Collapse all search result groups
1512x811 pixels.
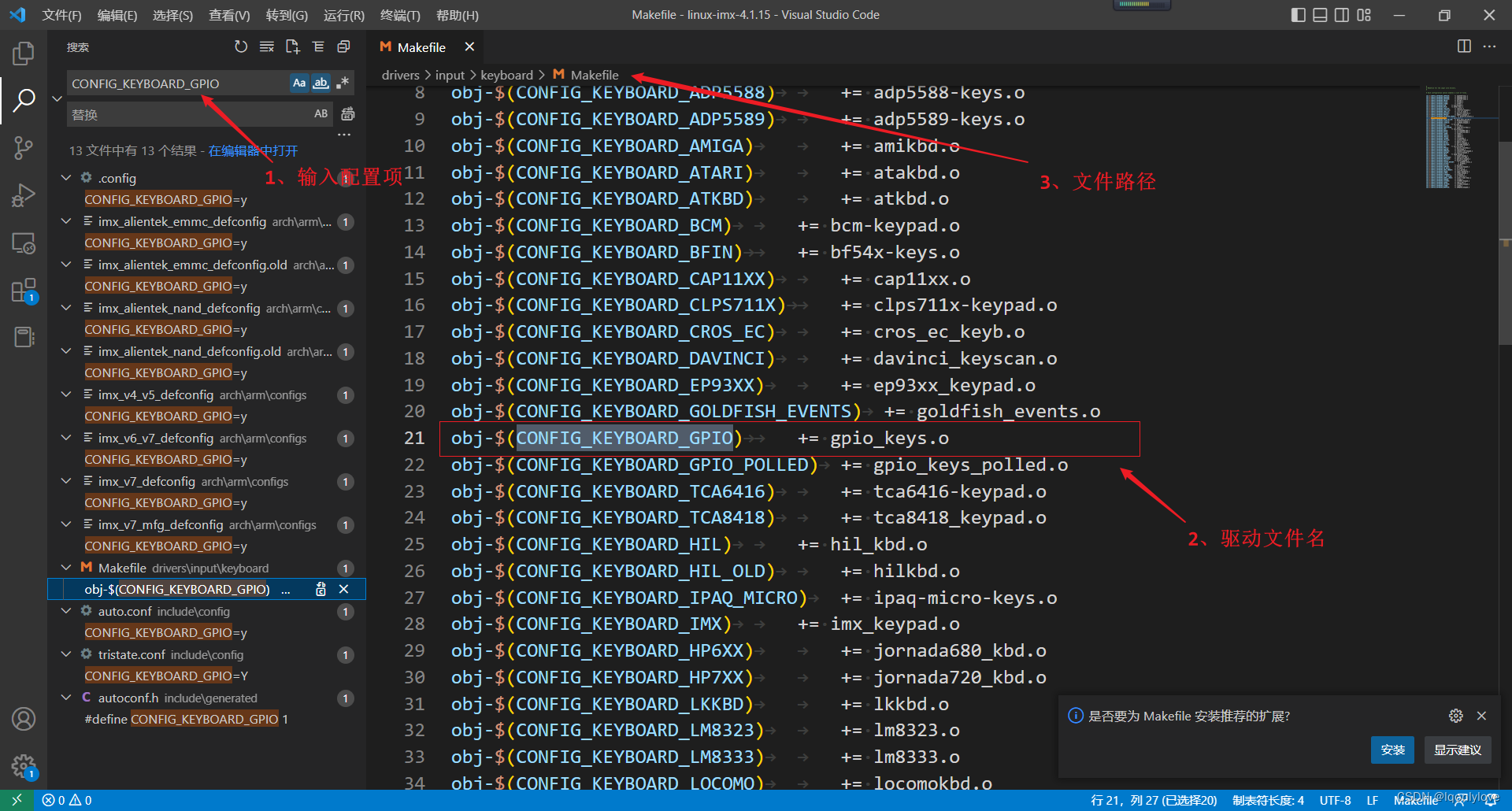(318, 46)
